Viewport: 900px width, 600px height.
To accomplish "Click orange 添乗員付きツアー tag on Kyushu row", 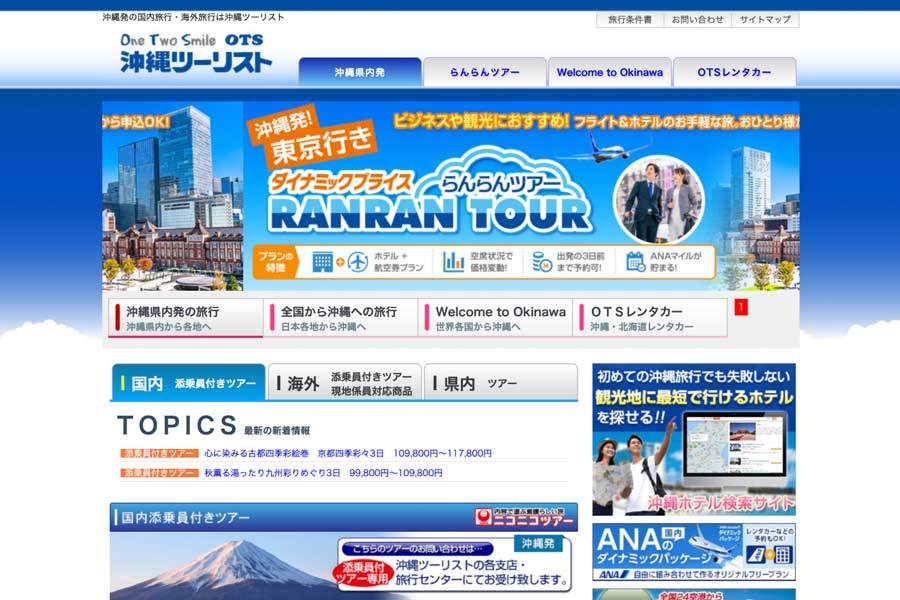I will (160, 473).
